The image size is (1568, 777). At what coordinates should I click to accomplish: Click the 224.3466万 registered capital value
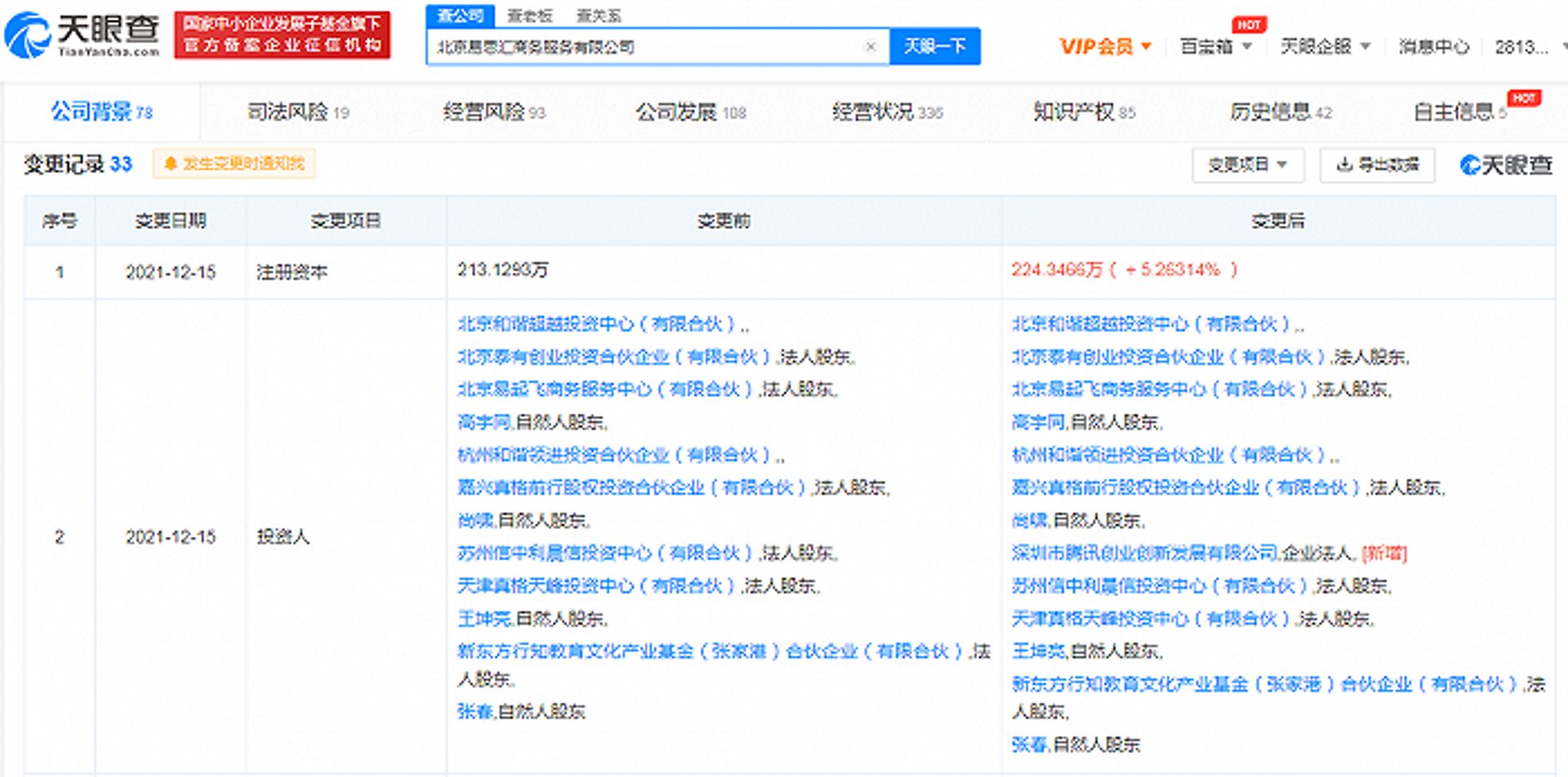coord(1057,270)
